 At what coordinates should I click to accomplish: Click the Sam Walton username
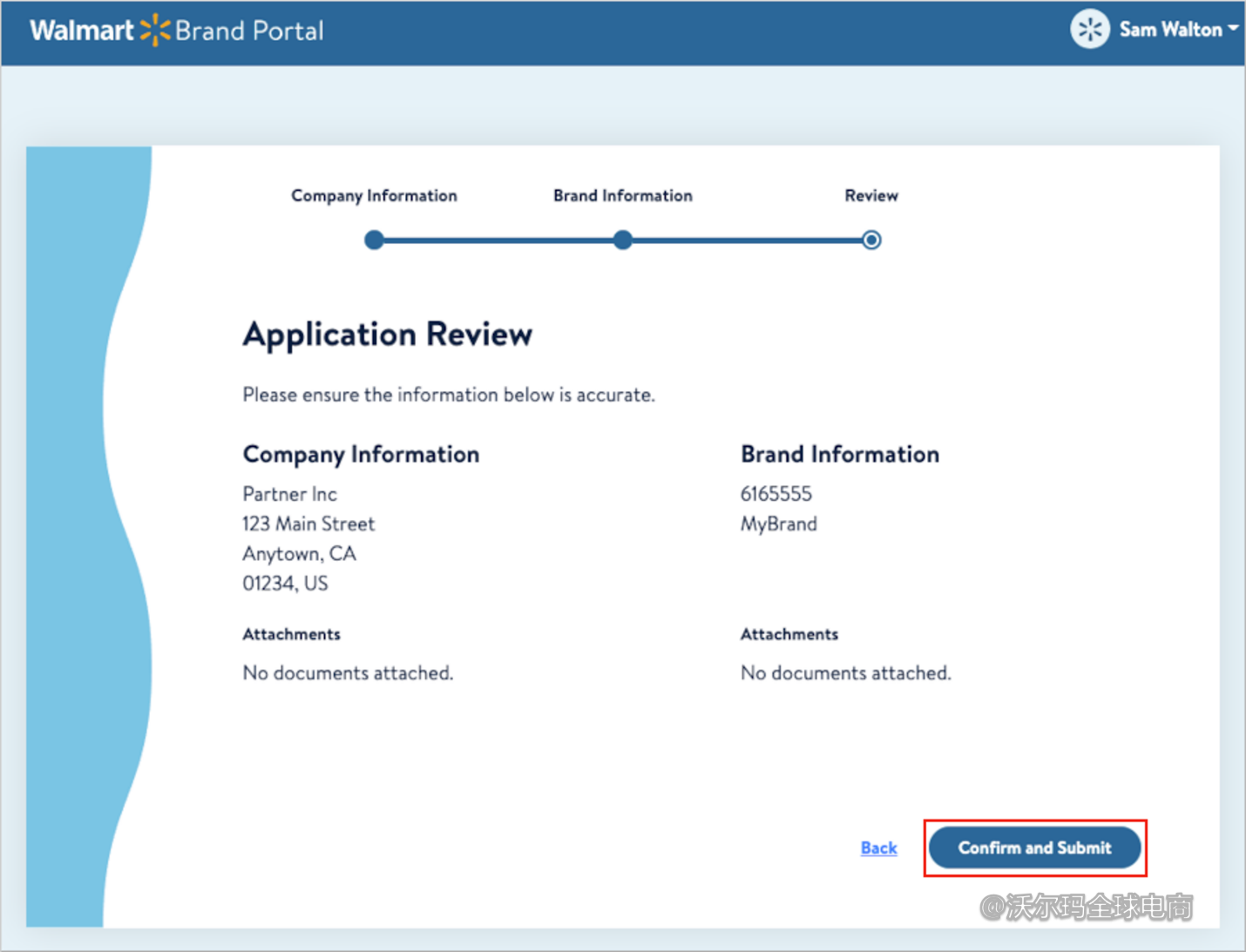[1170, 30]
